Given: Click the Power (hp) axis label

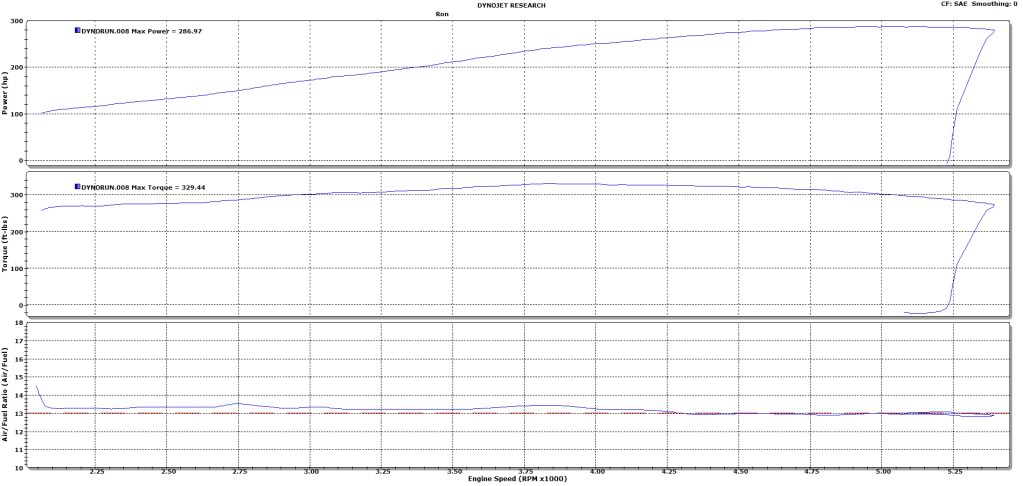Looking at the screenshot, I should point(6,92).
